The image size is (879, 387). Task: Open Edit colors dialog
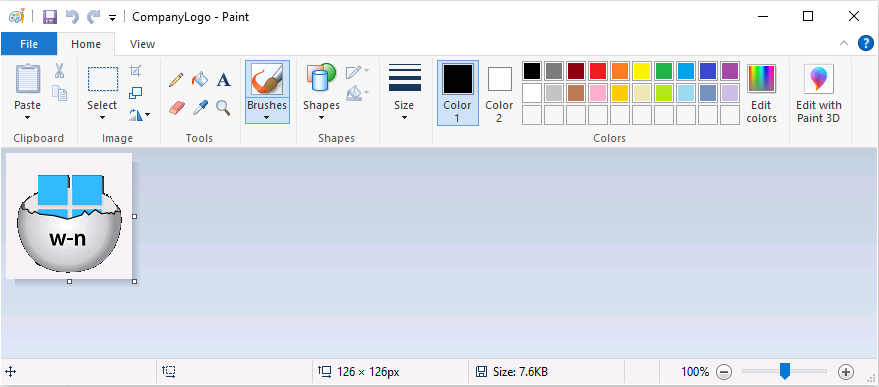[761, 93]
